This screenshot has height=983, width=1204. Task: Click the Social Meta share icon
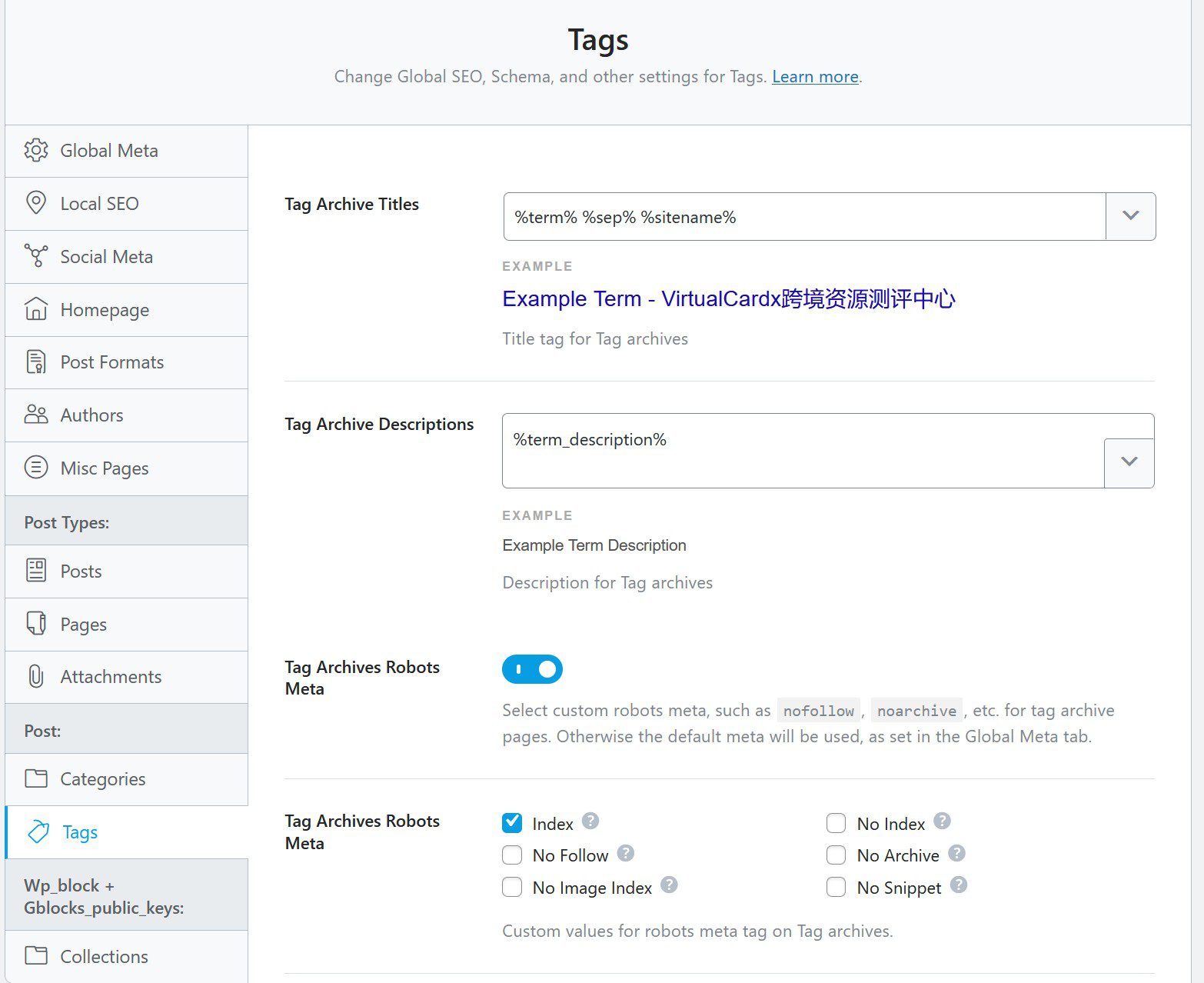[36, 256]
